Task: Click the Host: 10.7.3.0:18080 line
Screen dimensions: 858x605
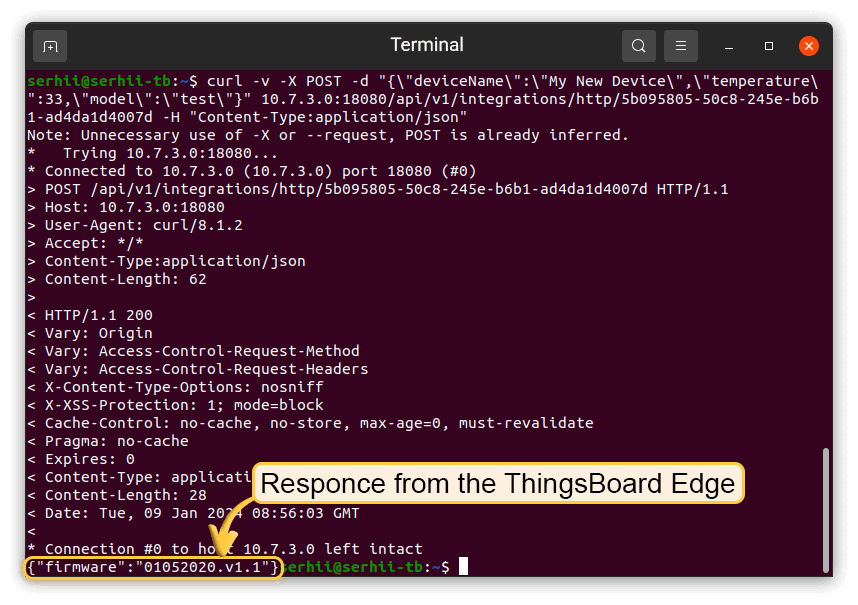Action: [x=134, y=207]
